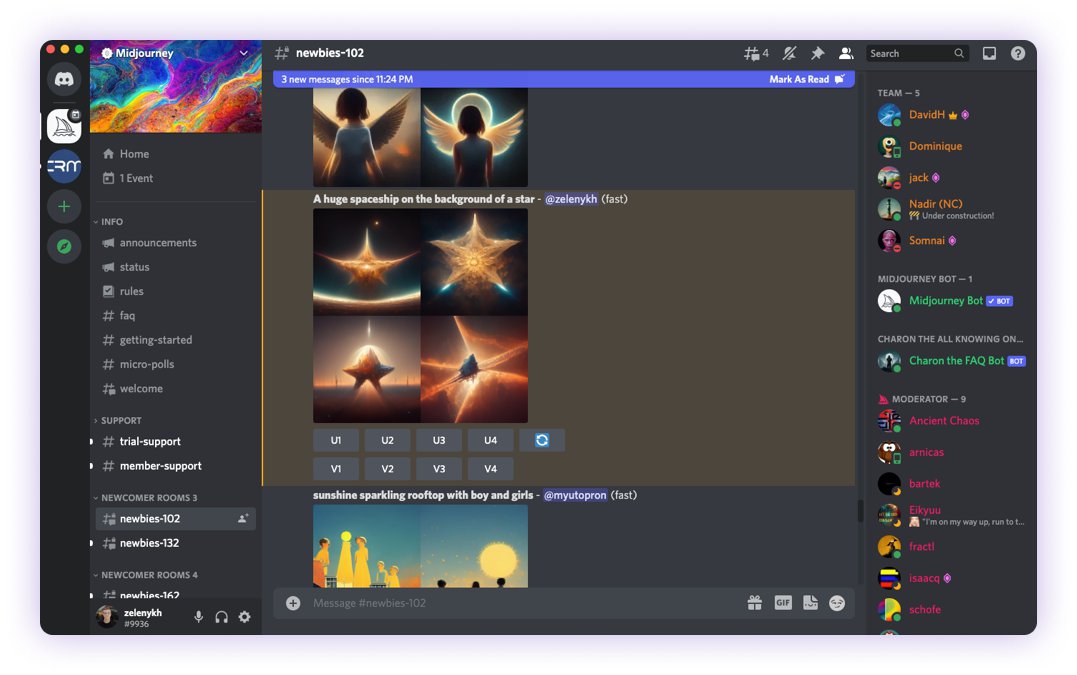
Task: Collapse the SUPPORT channel category
Action: pos(120,421)
